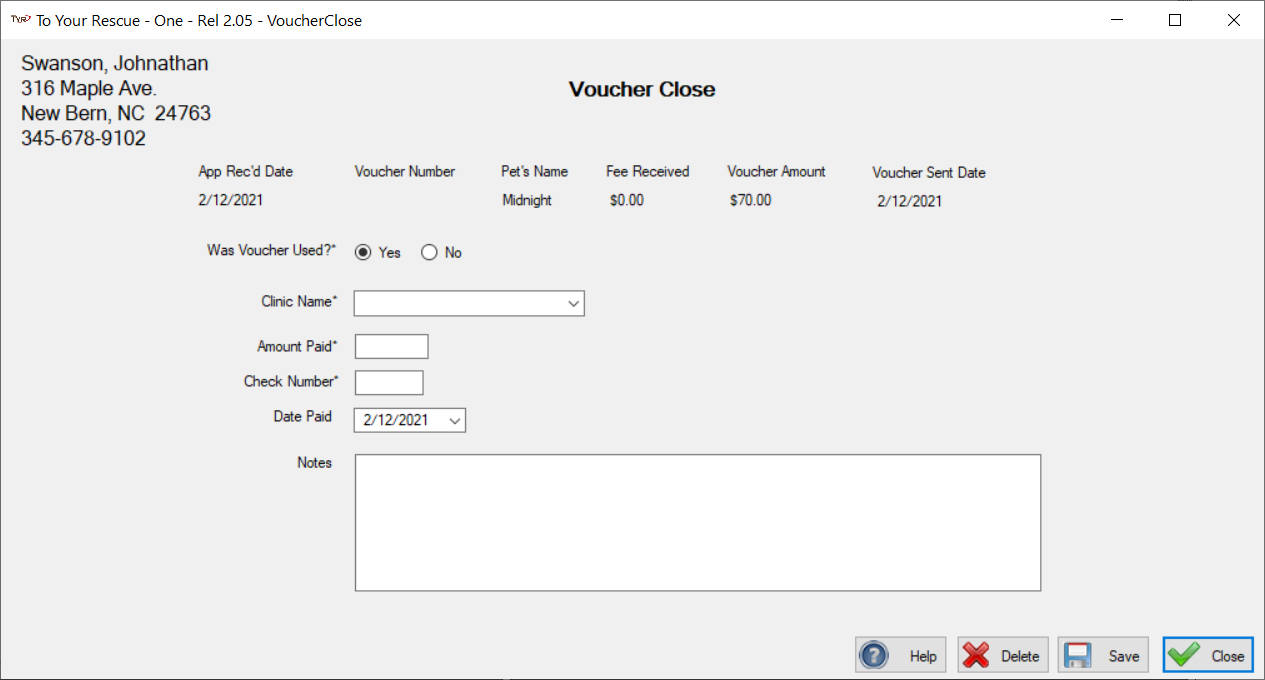Click the blue question mark Help icon
This screenshot has height=680, width=1265.
[874, 656]
